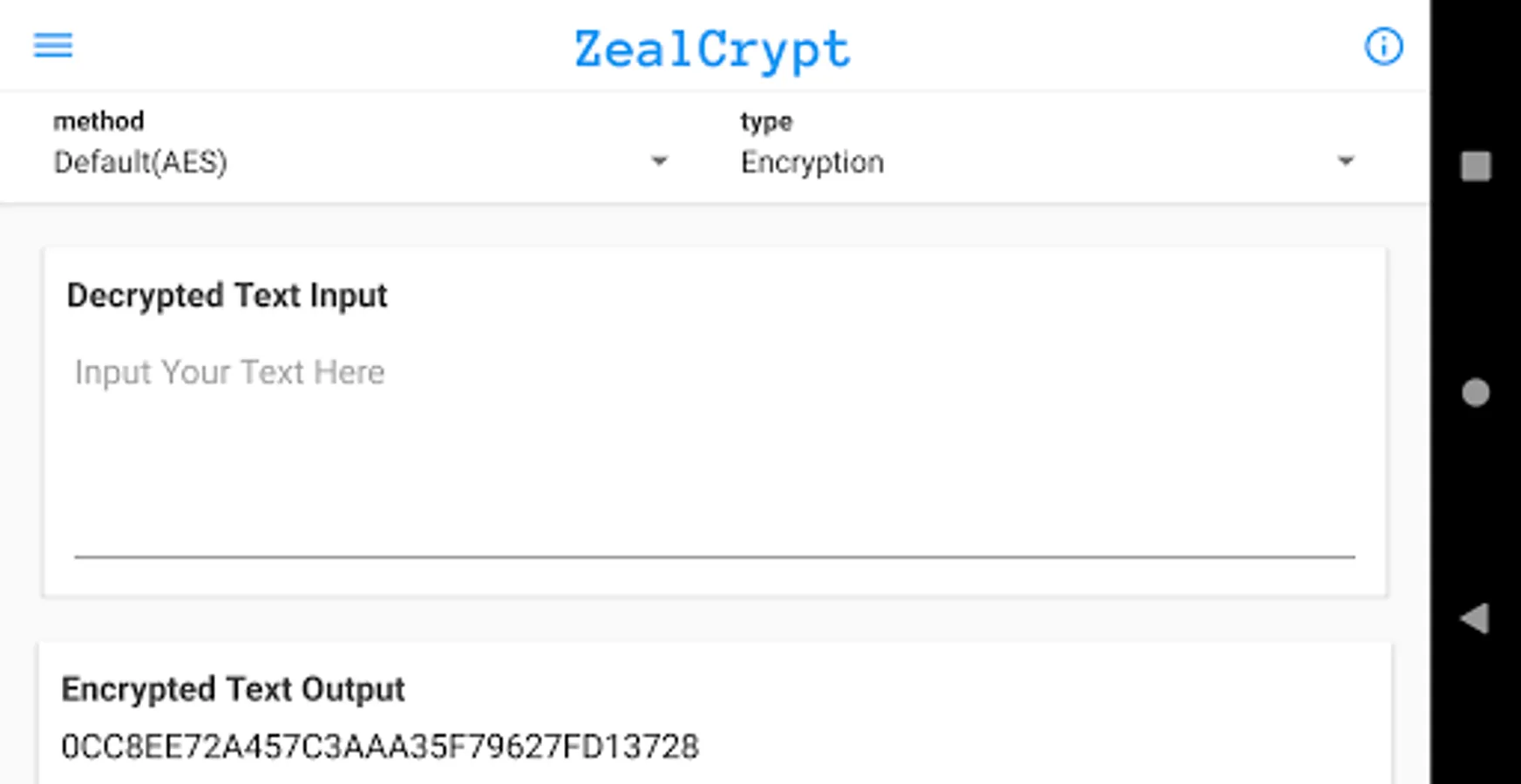Click the 'Encrypted Text Output' heading
Screen dimensions: 1521x784
[x=233, y=690]
